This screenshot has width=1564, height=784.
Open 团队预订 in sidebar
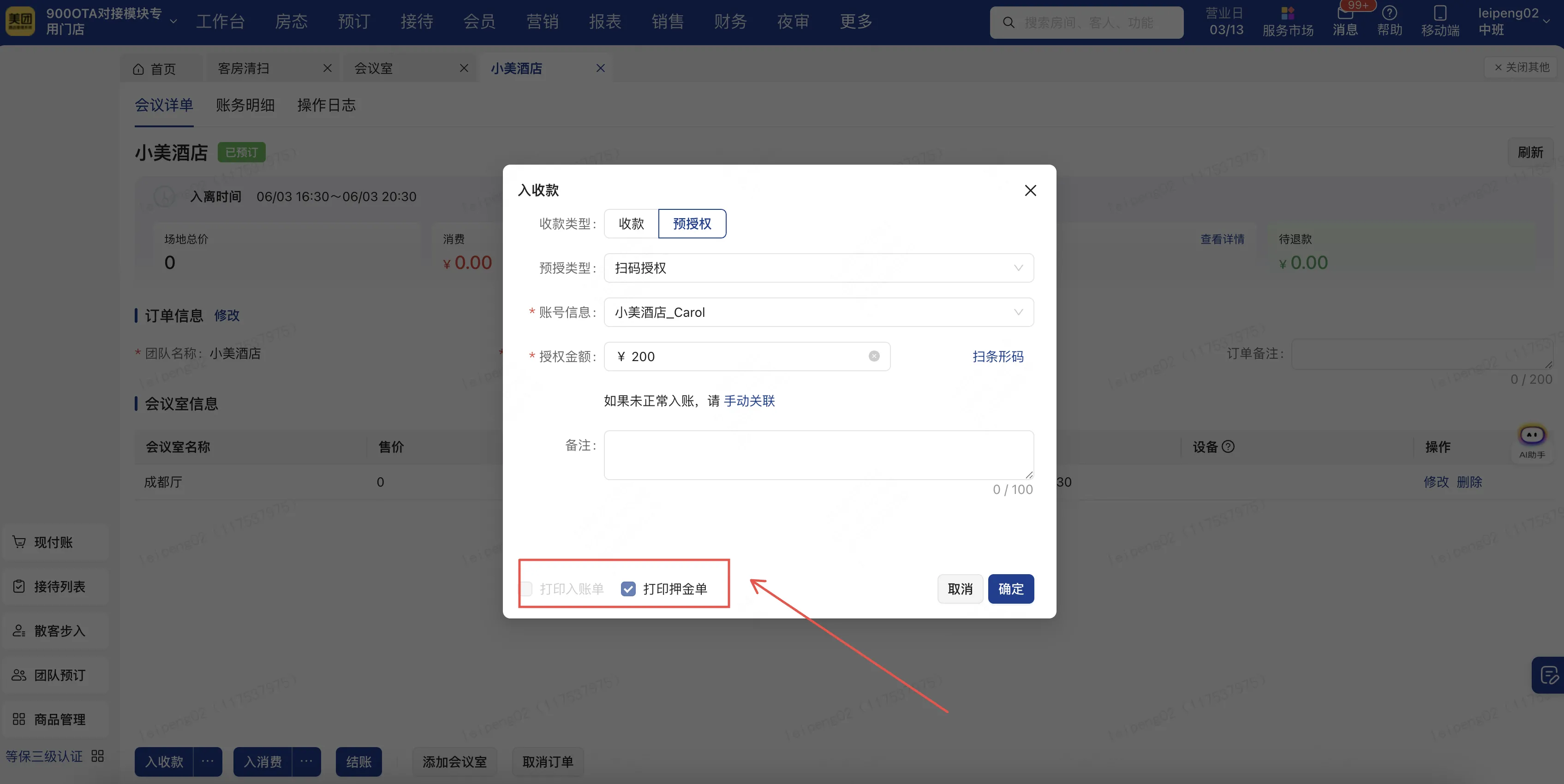[x=55, y=675]
